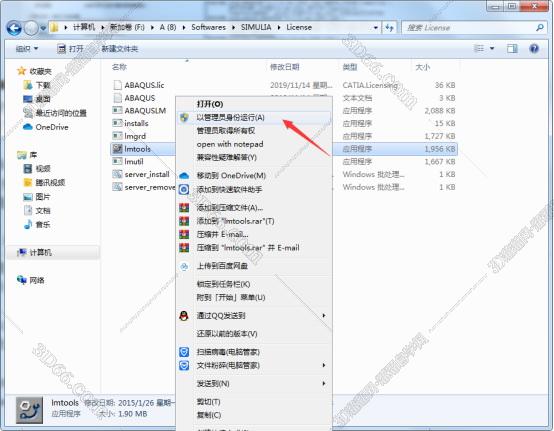Select SIMULIA in the breadcrumb path
This screenshot has height=431, width=554.
tap(256, 27)
